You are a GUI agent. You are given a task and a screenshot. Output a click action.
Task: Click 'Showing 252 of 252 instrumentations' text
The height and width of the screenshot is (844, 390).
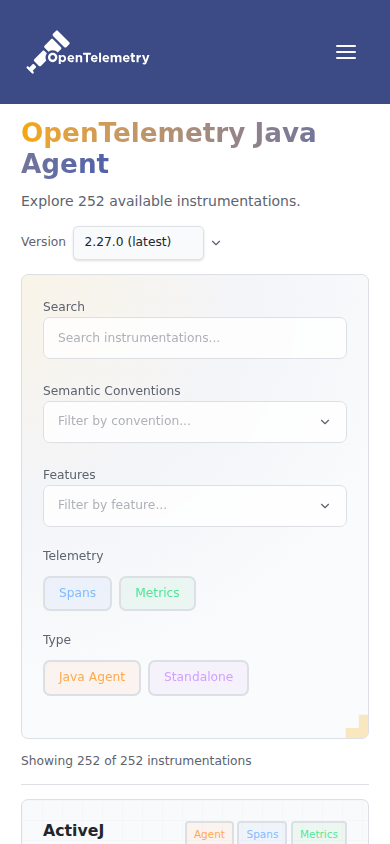coord(136,761)
